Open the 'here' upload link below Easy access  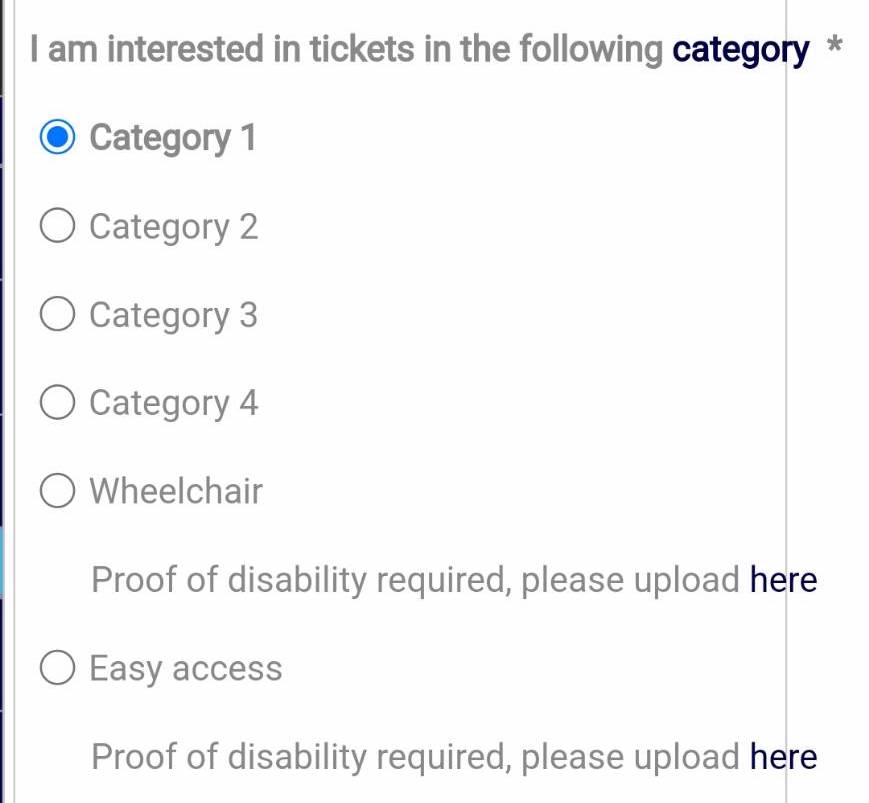[x=784, y=756]
